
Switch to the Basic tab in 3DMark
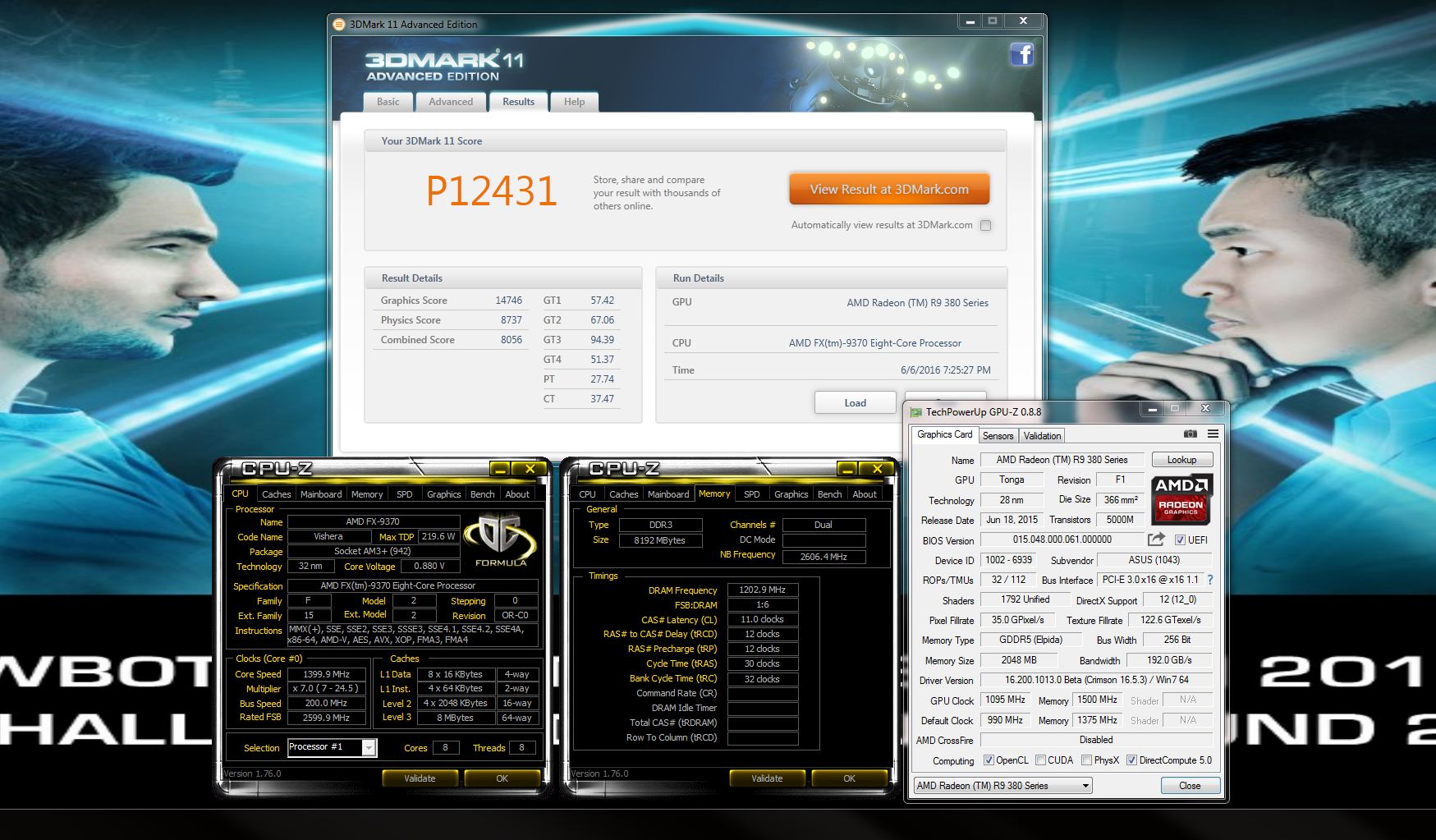388,102
